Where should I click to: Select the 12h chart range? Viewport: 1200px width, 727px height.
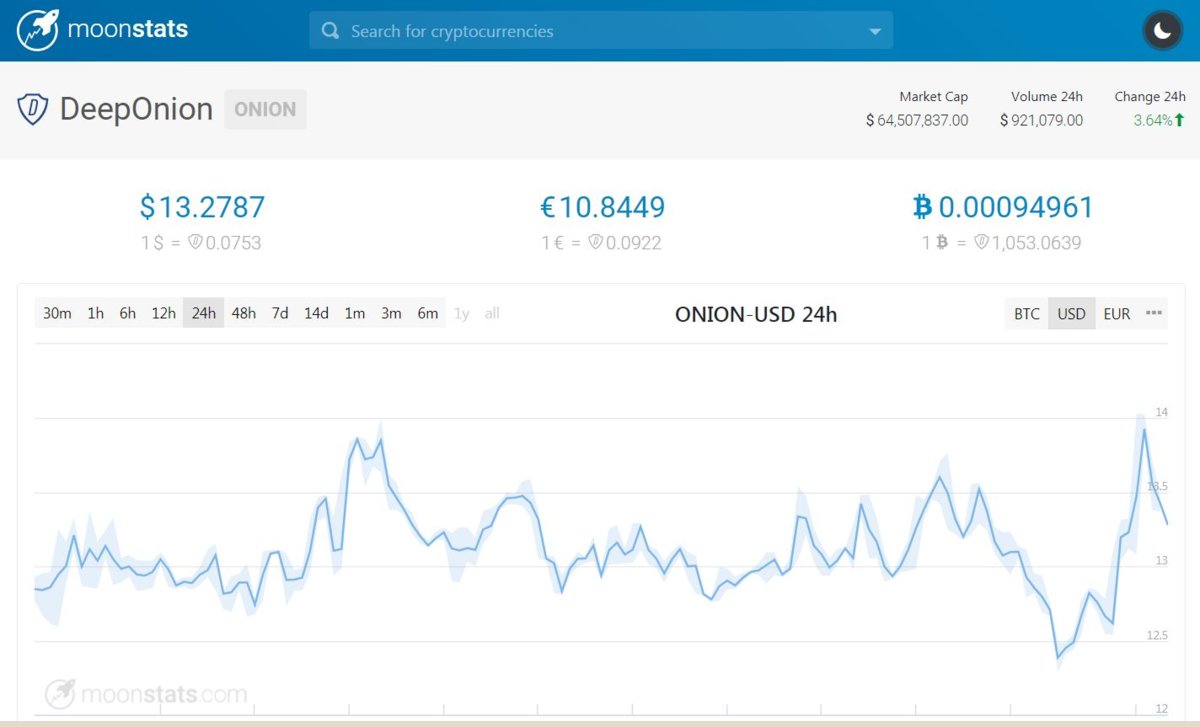[x=163, y=313]
